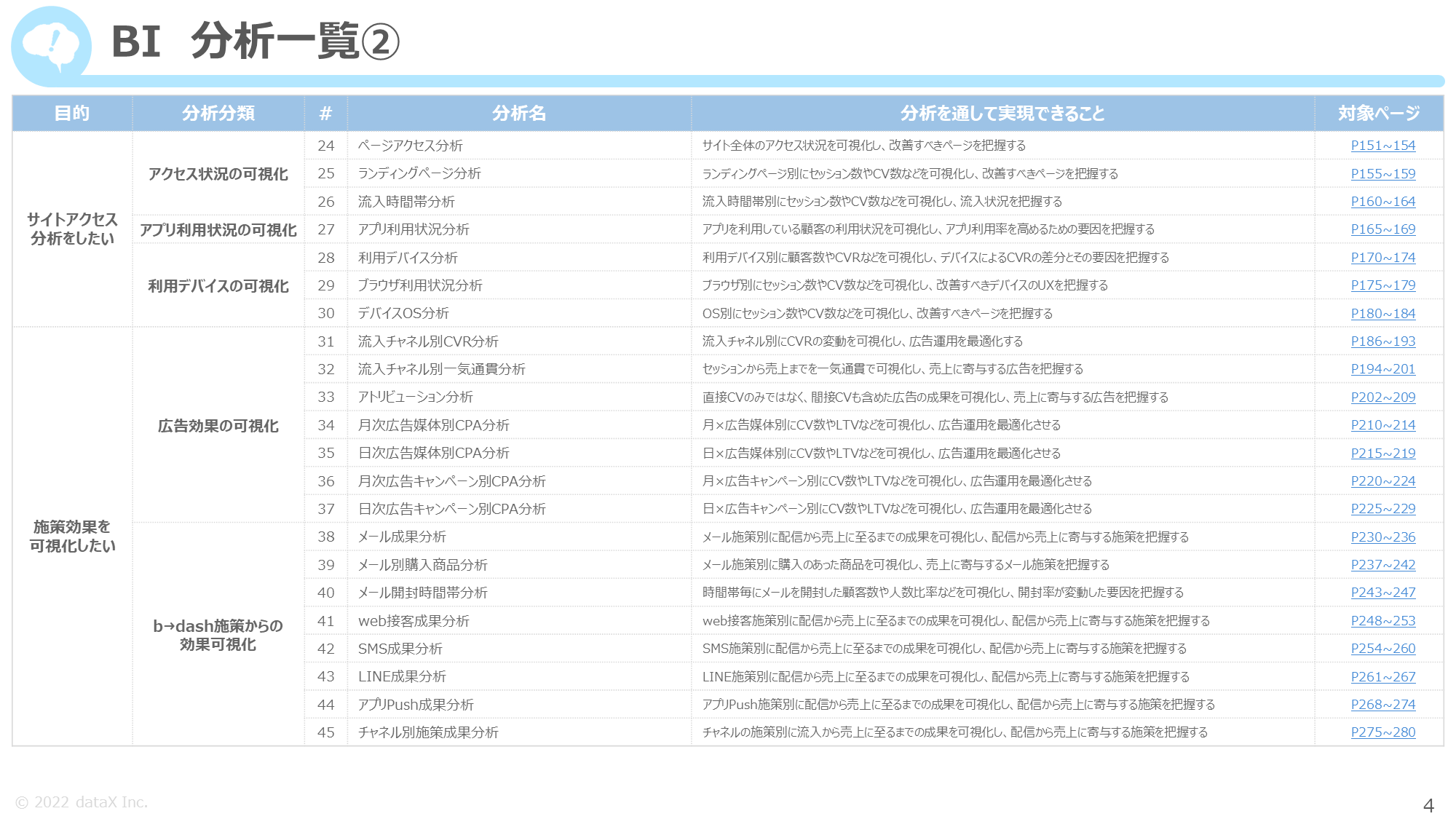Select the サイトアクセス分析をしたい purpose cell
This screenshot has height=819, width=1456.
[x=72, y=229]
